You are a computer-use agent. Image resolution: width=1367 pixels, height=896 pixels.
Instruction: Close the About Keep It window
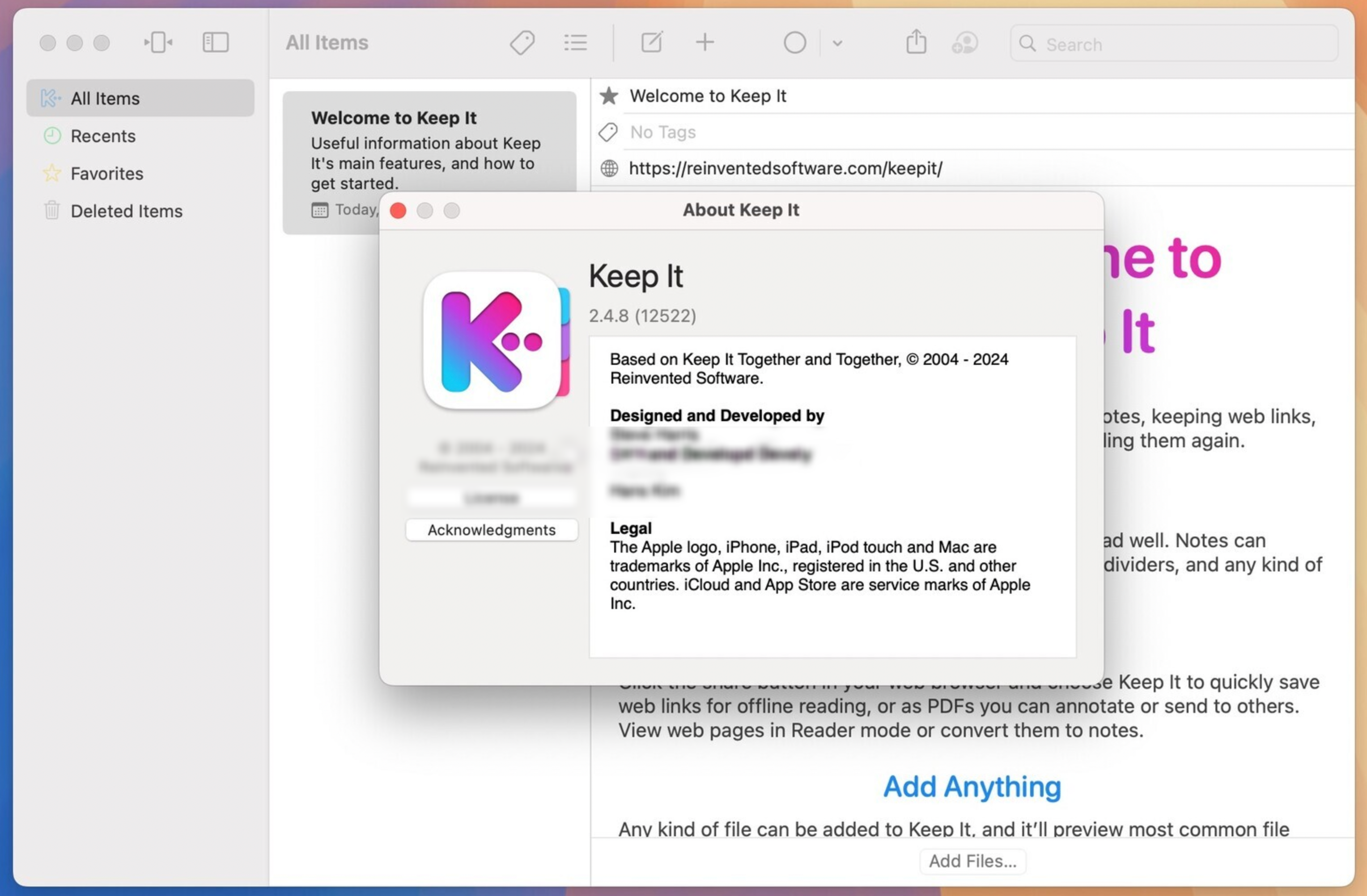398,211
